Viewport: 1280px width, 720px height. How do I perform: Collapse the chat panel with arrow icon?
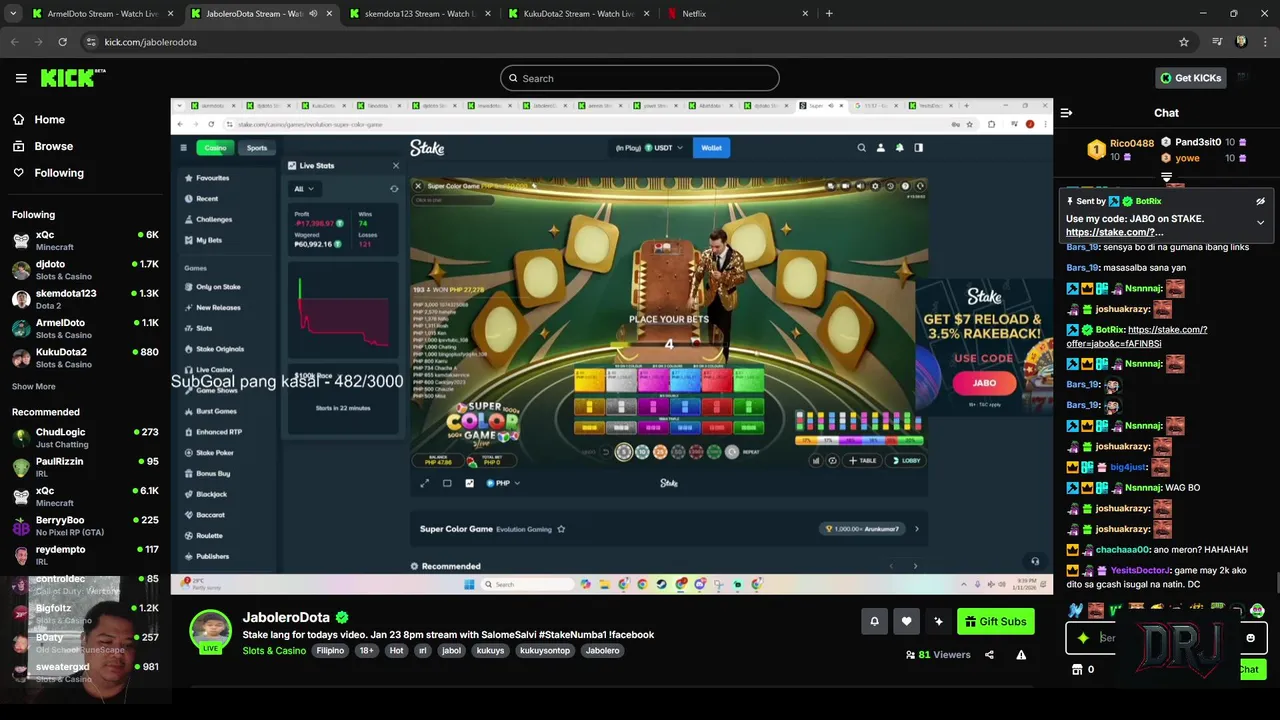click(x=1066, y=113)
